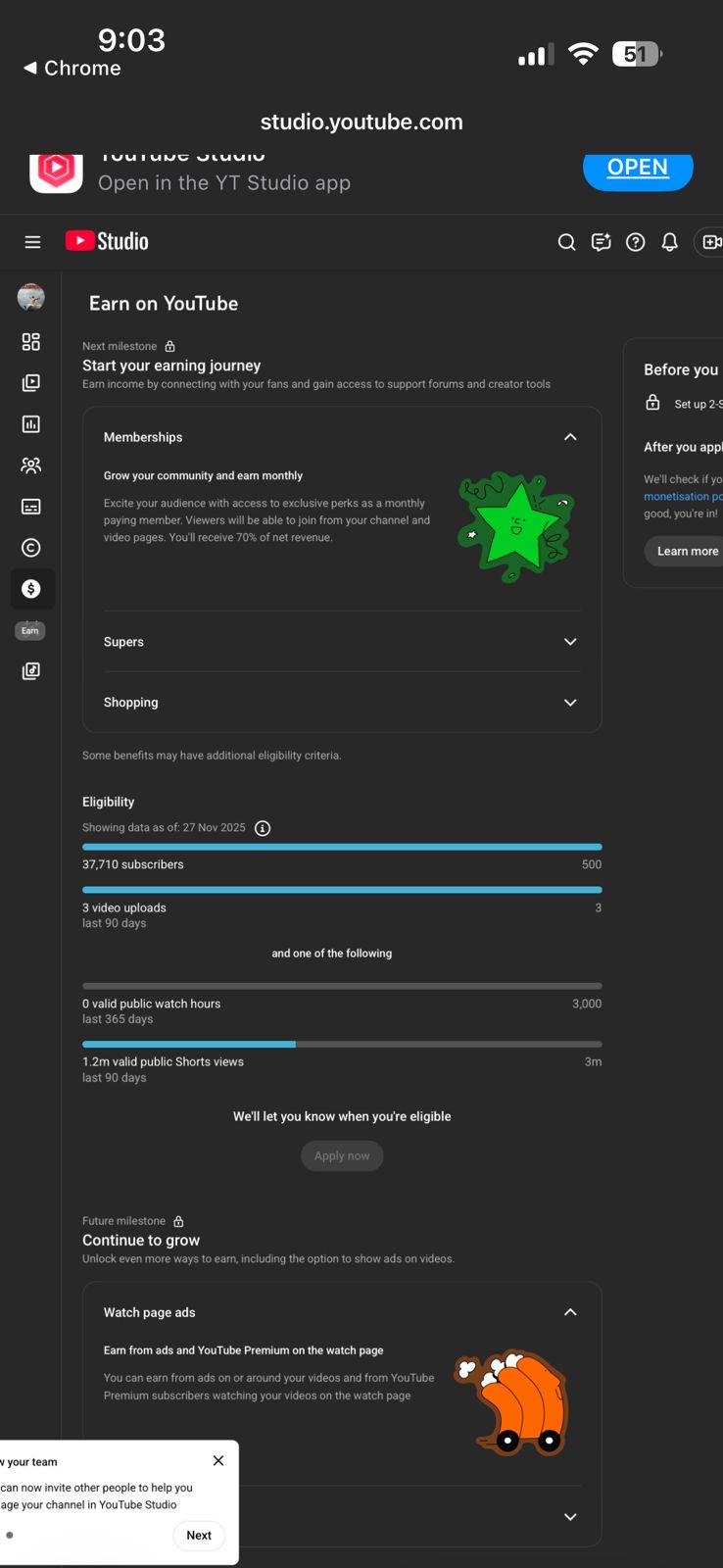The width and height of the screenshot is (723, 1568).
Task: Expand the Shopping section
Action: tap(570, 703)
